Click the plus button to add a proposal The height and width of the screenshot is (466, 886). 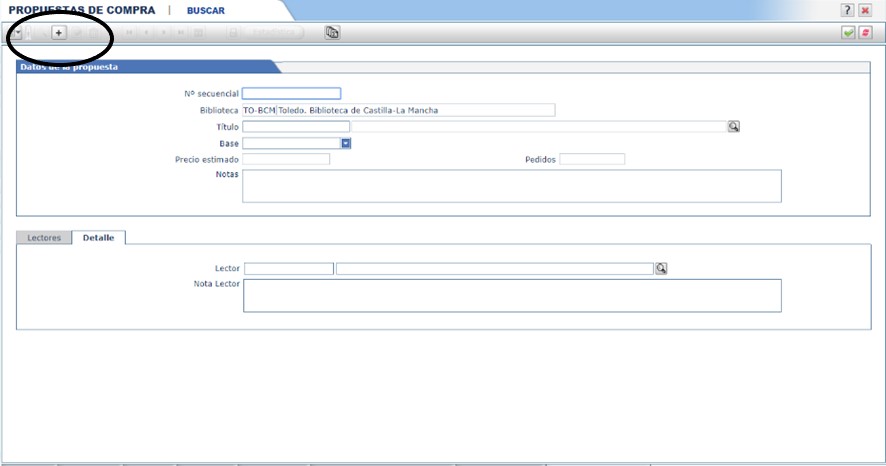point(58,33)
